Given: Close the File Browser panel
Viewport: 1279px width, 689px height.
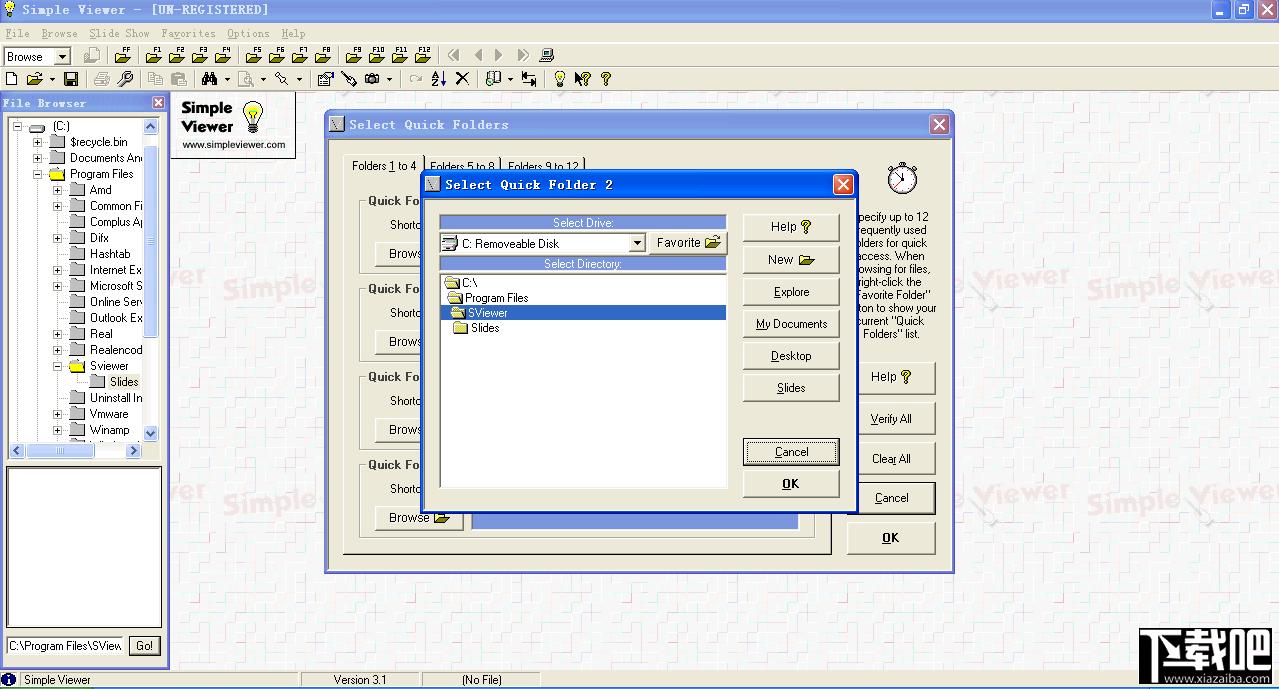Looking at the screenshot, I should click(x=158, y=103).
